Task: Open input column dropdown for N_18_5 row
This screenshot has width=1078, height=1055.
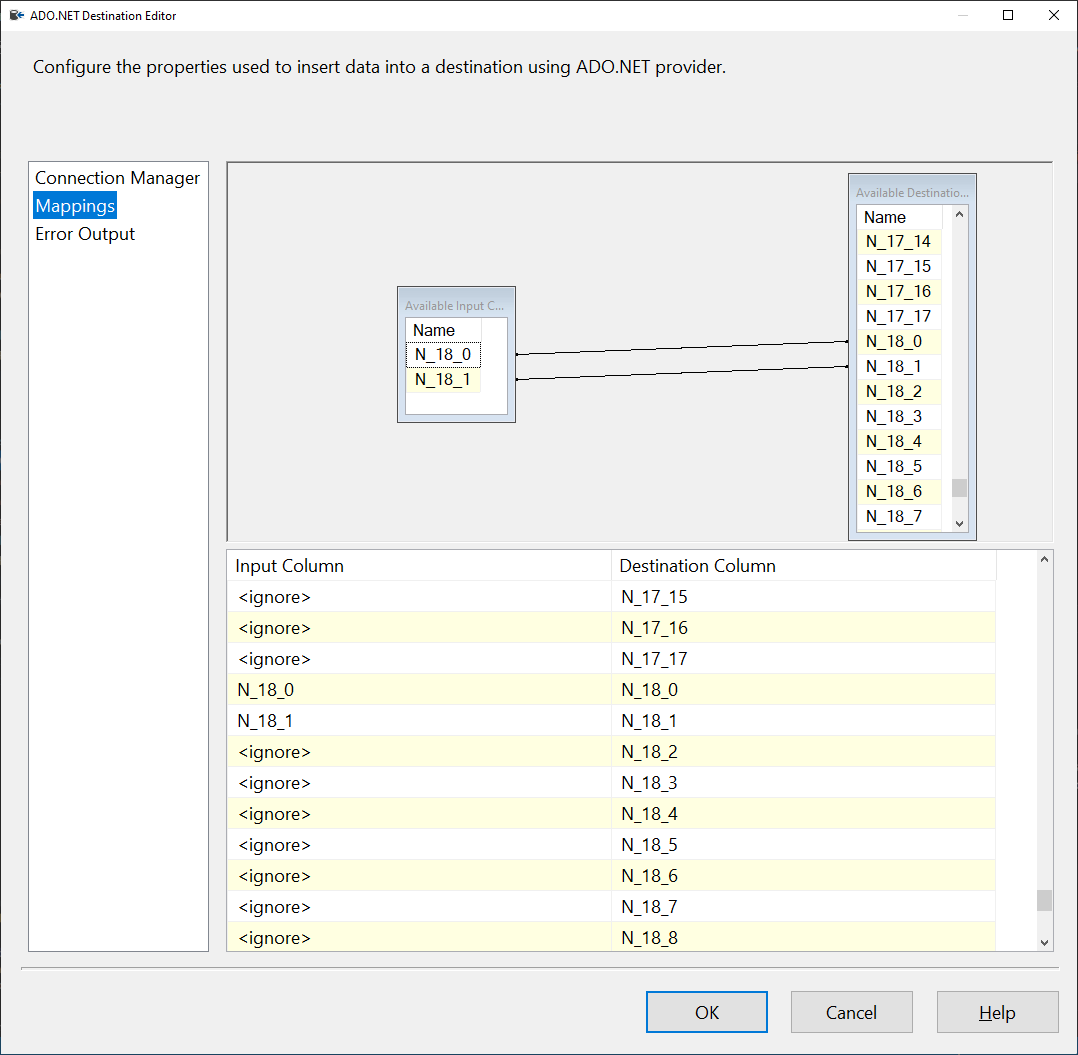Action: pos(419,845)
